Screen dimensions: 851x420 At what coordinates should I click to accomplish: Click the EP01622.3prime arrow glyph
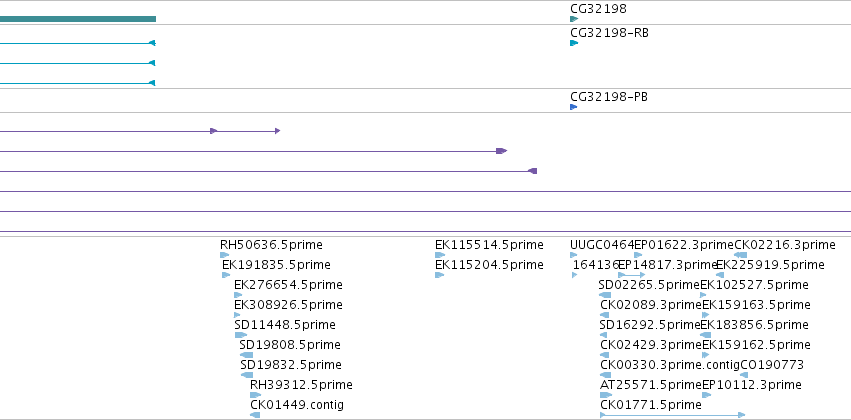638,255
